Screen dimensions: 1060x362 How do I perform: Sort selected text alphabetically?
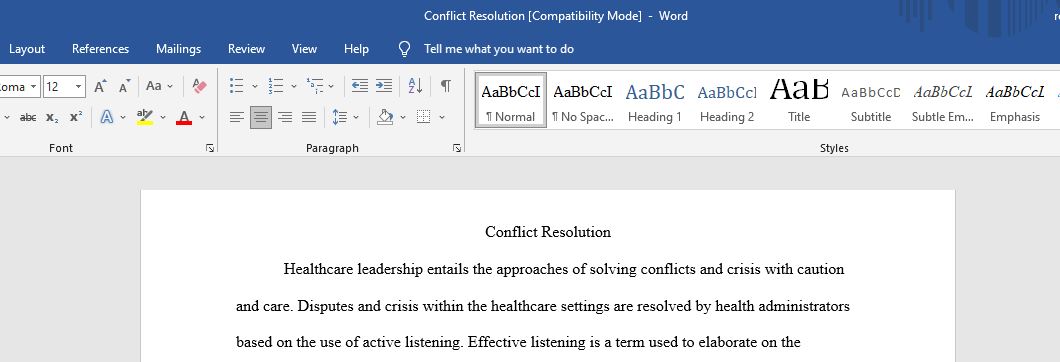pyautogui.click(x=415, y=86)
